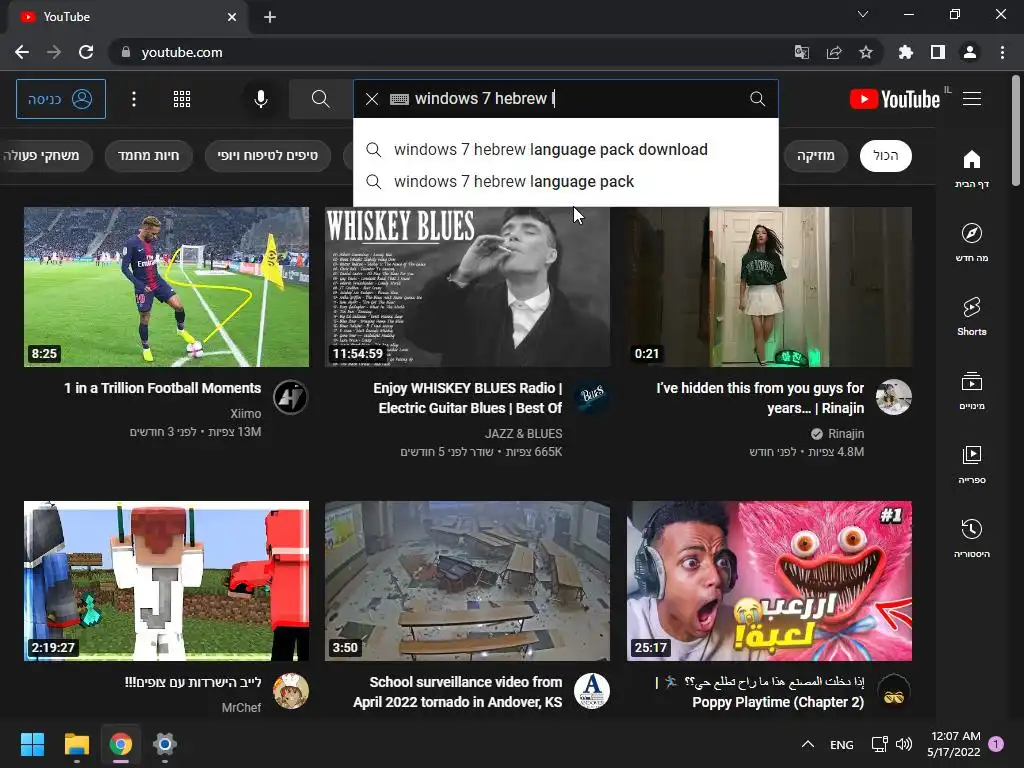The image size is (1024, 768).
Task: Open the tab search dropdown arrow
Action: 863,14
